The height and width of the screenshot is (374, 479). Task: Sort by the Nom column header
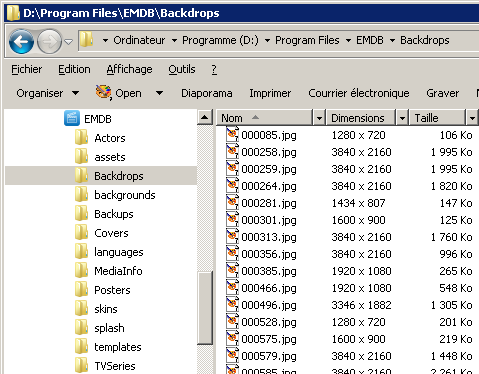[x=265, y=118]
